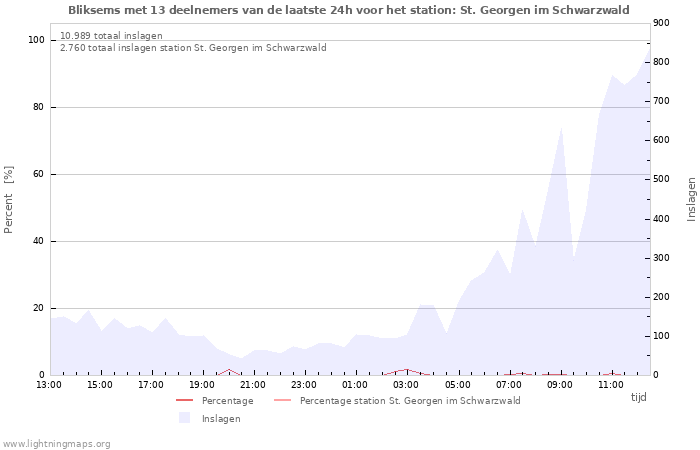
Task: Click the 2.760 totaal inslagen station line
Action: click(193, 48)
